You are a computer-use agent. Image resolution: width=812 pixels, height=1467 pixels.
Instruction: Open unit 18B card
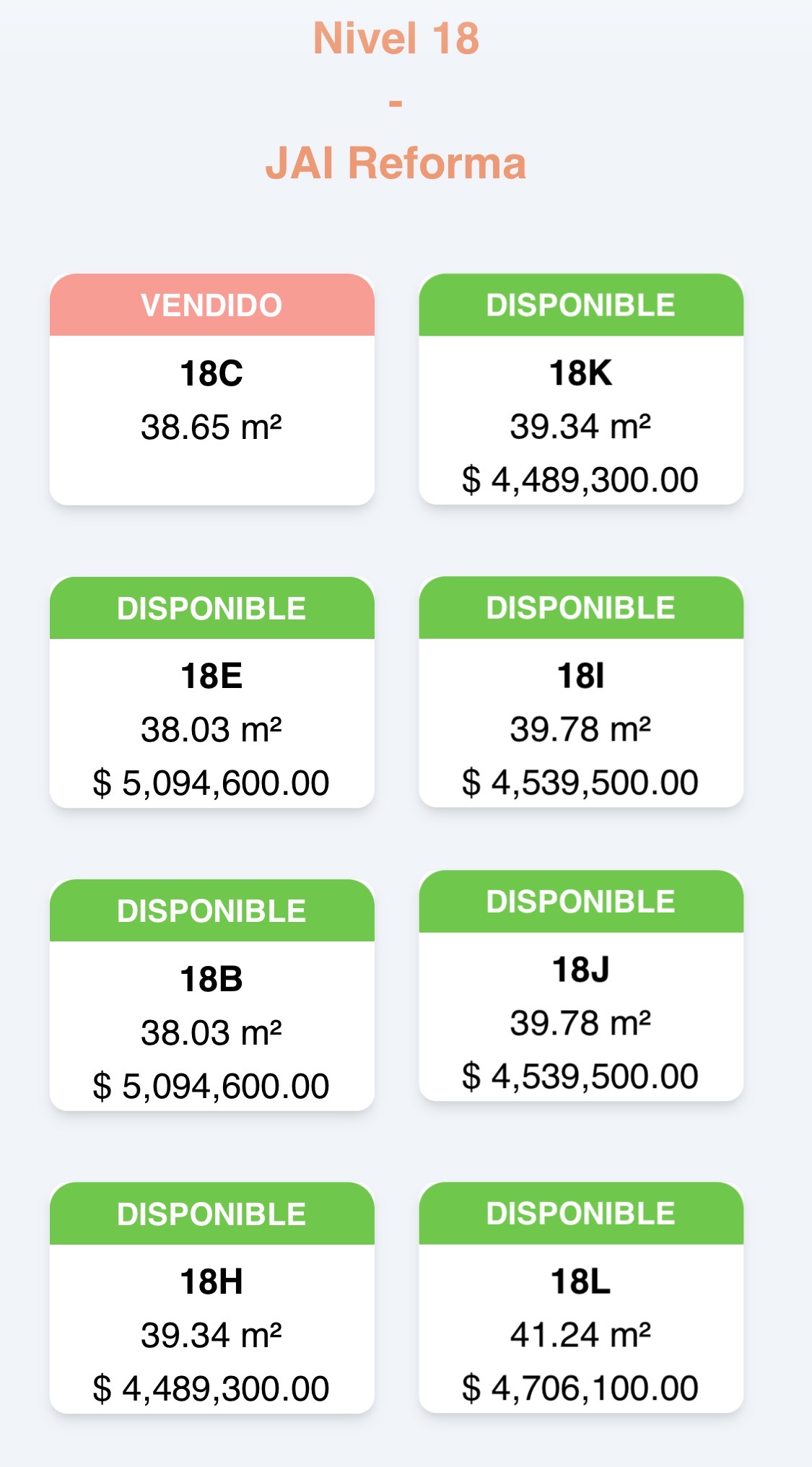(211, 995)
